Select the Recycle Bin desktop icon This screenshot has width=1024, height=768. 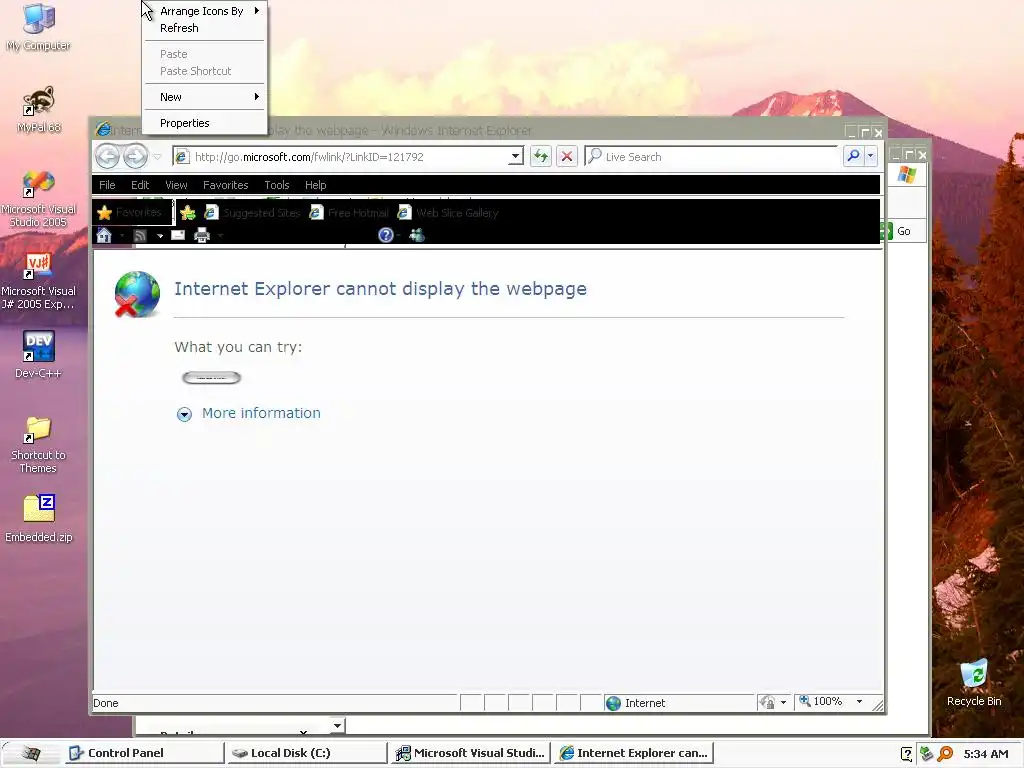tap(974, 682)
